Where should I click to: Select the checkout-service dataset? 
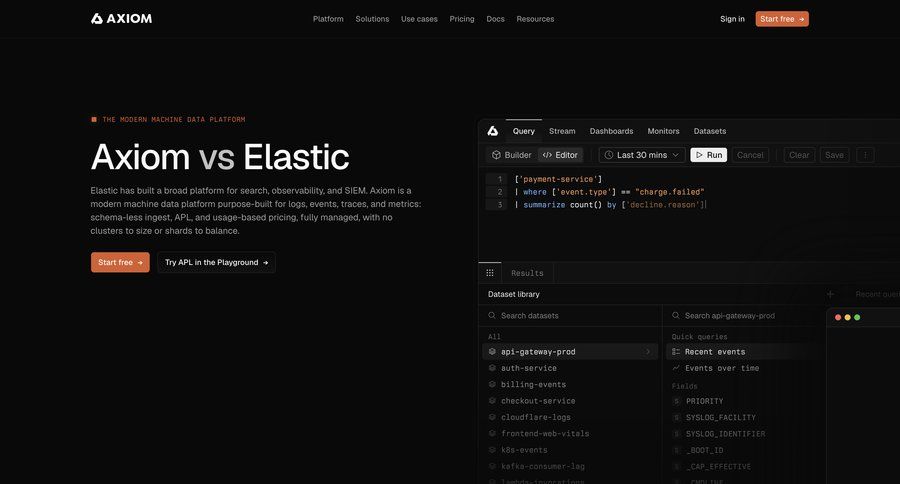coord(570,401)
